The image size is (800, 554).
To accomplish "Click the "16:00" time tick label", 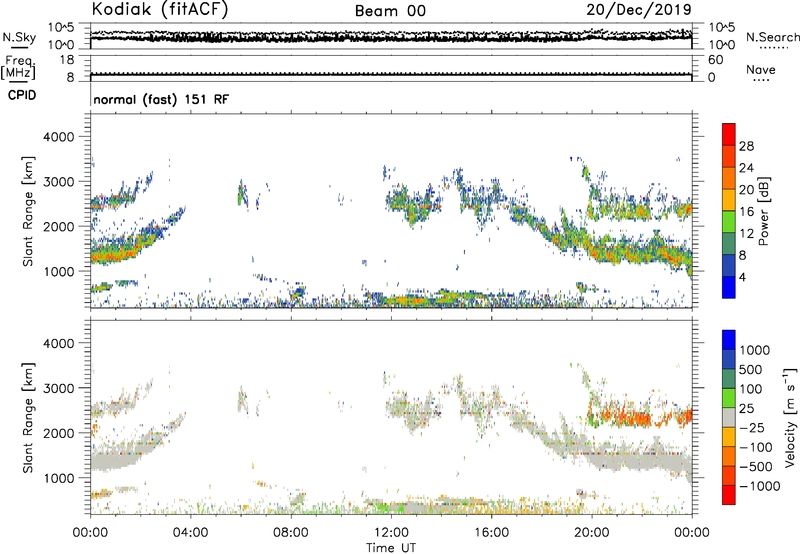I will (491, 533).
